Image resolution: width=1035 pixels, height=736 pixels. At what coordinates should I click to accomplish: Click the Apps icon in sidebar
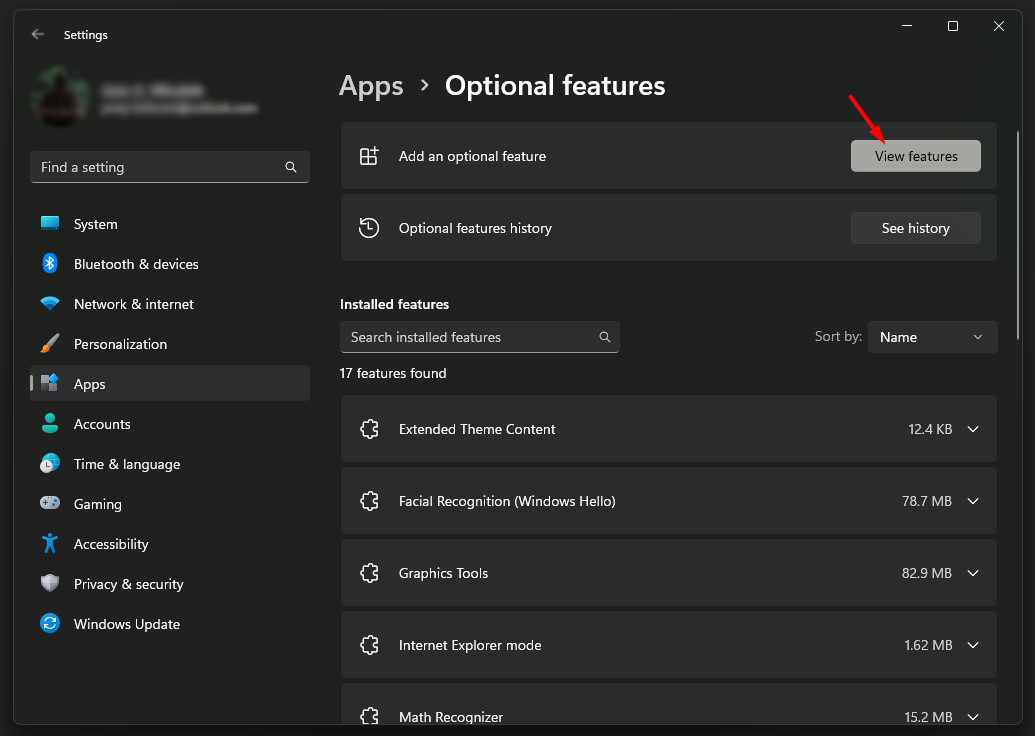point(50,383)
